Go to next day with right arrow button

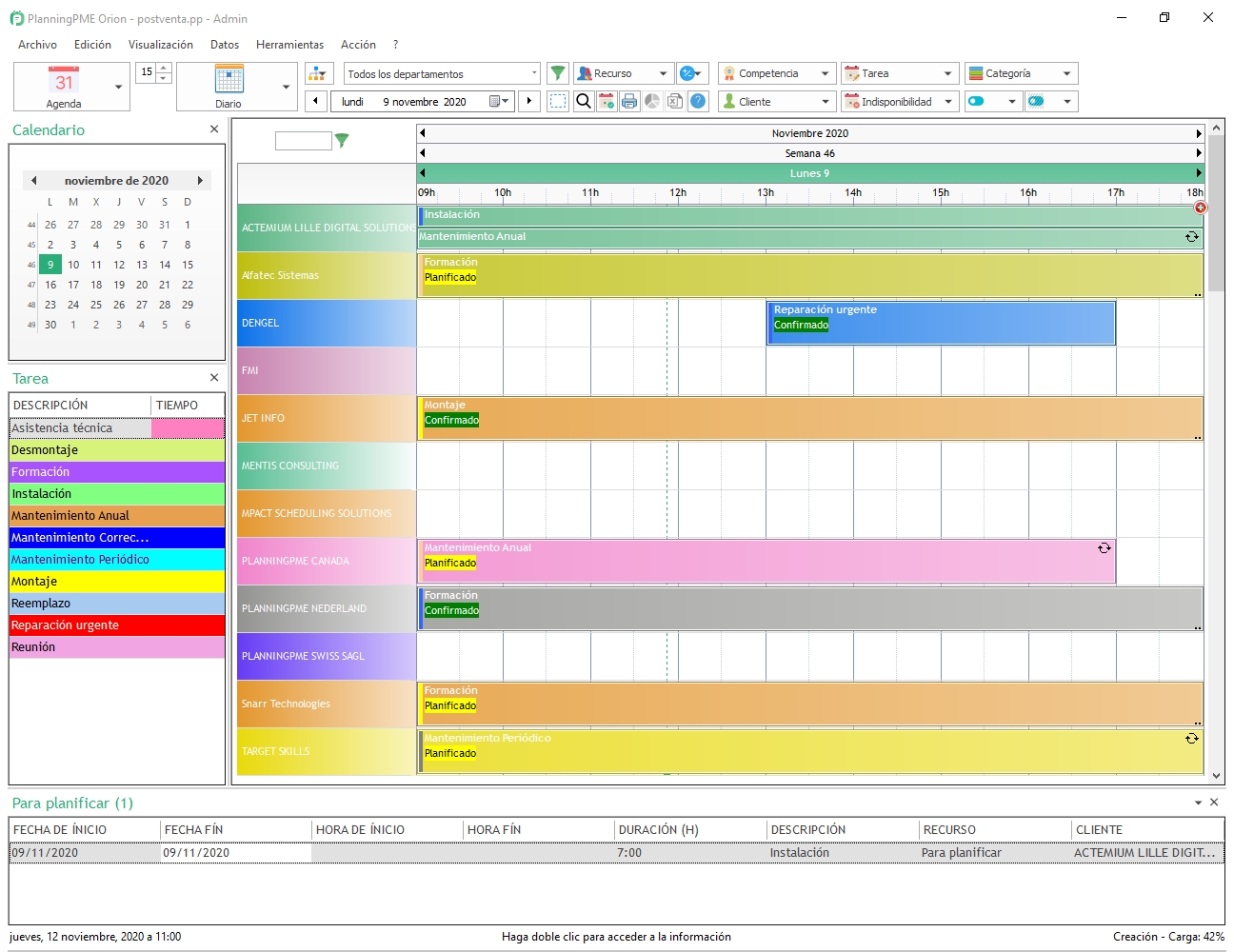(529, 101)
